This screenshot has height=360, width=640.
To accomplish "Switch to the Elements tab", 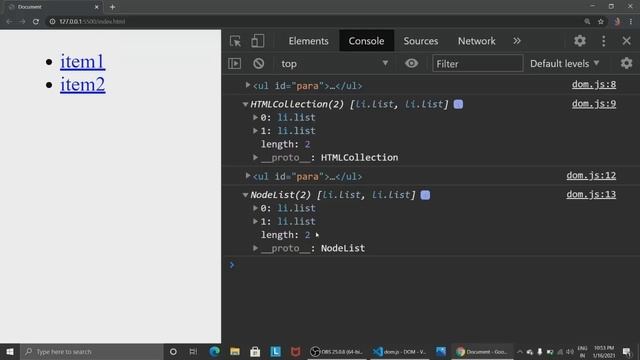I will coord(308,41).
